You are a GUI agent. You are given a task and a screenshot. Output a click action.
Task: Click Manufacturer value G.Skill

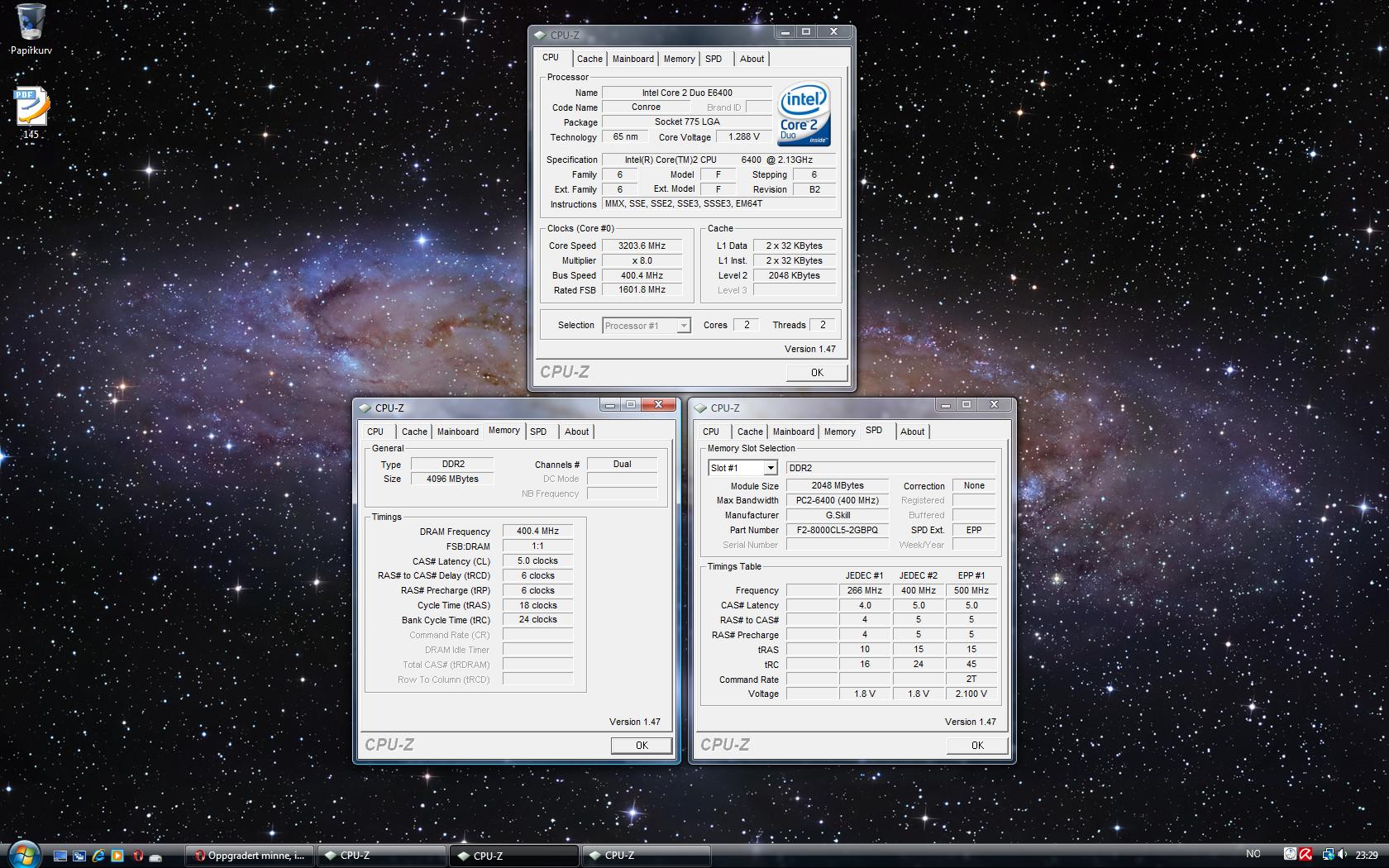[838, 515]
